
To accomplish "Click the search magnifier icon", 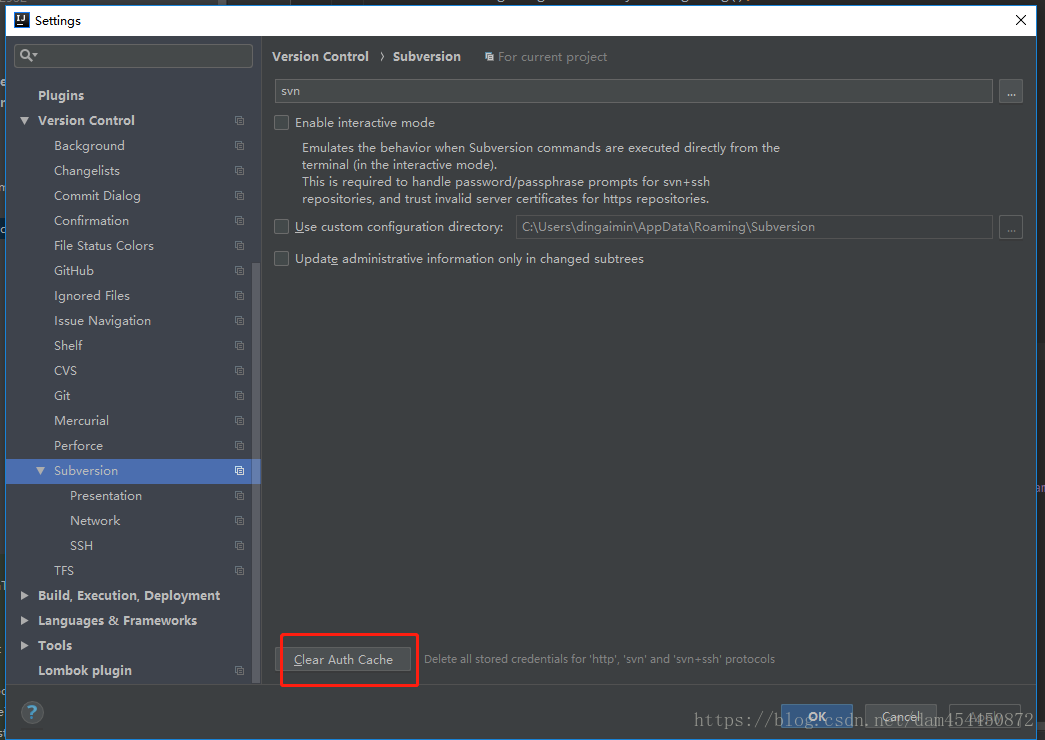I will pos(27,55).
